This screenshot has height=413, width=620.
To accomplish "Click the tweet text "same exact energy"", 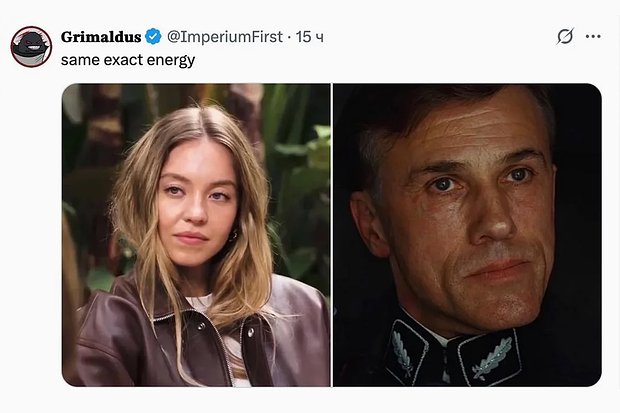I will pyautogui.click(x=127, y=60).
